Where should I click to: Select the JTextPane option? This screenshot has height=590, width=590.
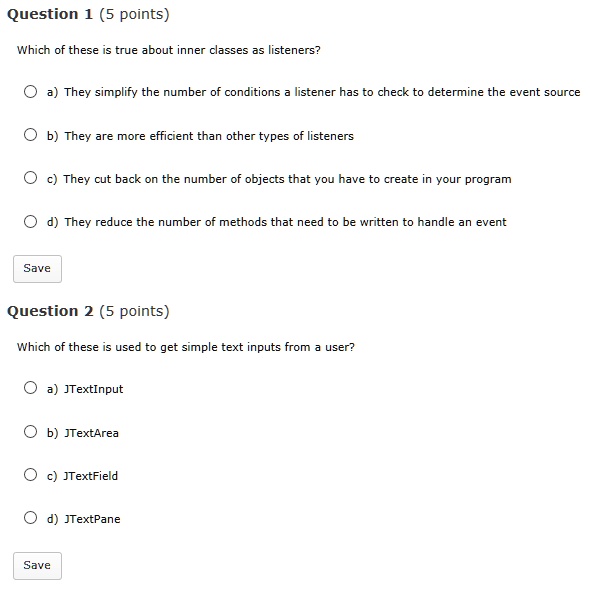[x=30, y=517]
